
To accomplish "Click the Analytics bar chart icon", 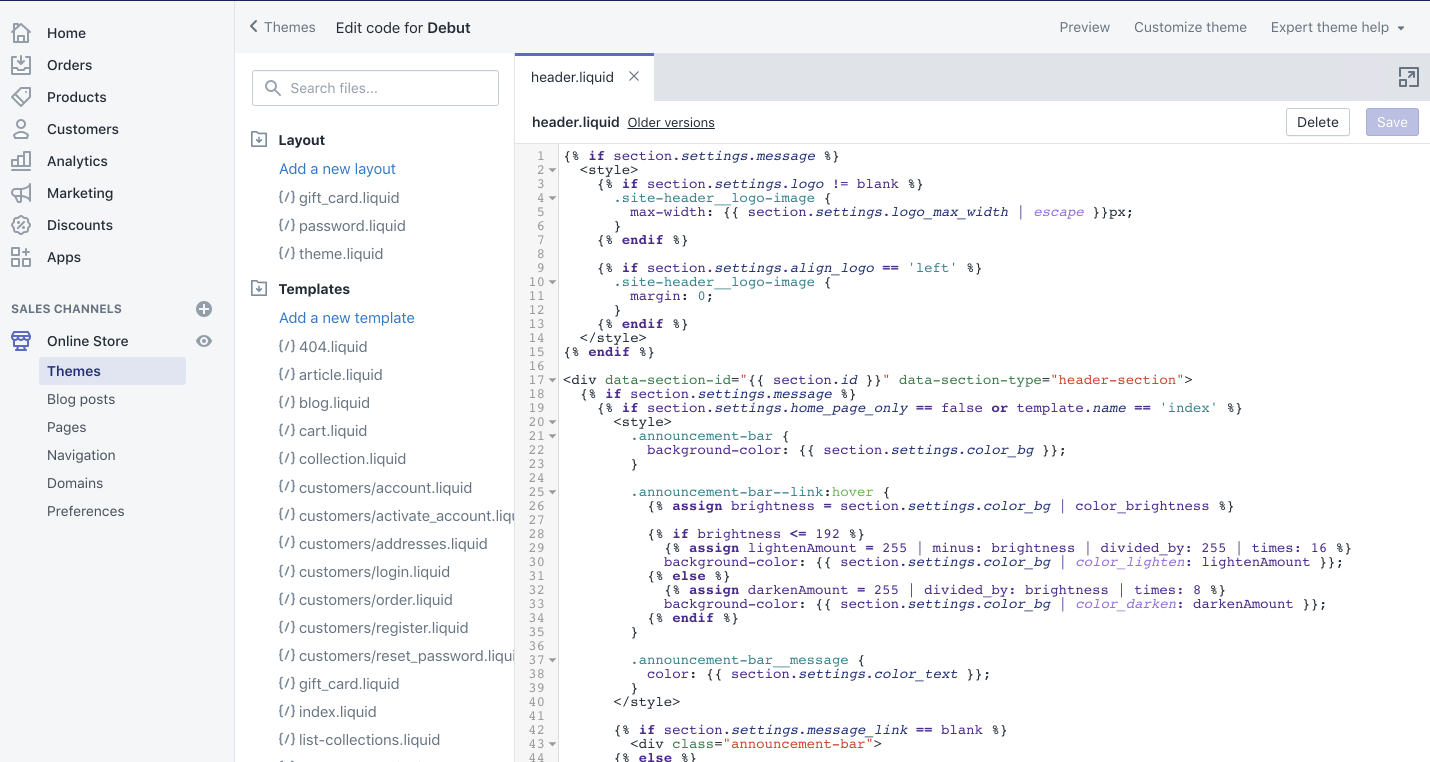I will pyautogui.click(x=21, y=161).
